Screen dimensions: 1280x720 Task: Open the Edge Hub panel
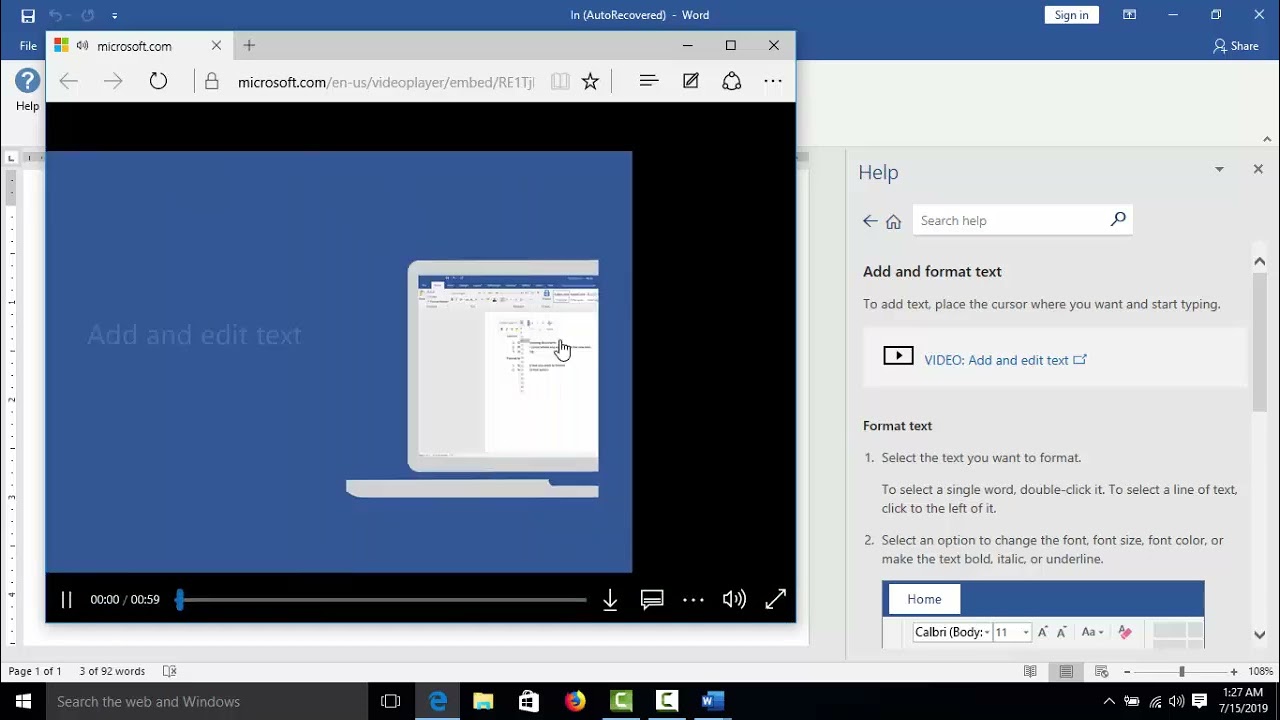(649, 82)
